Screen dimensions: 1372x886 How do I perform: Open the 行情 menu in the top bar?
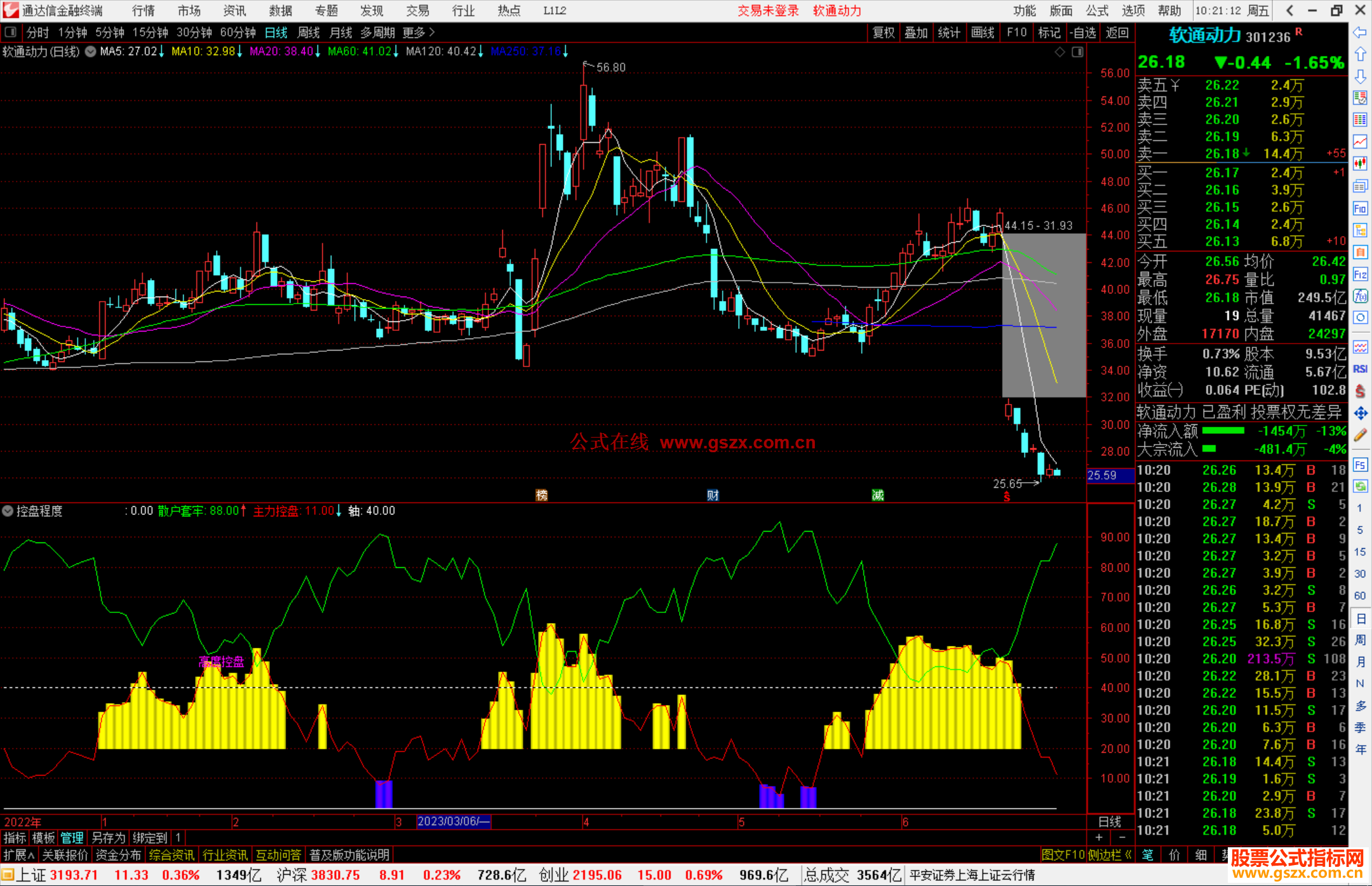tap(143, 11)
